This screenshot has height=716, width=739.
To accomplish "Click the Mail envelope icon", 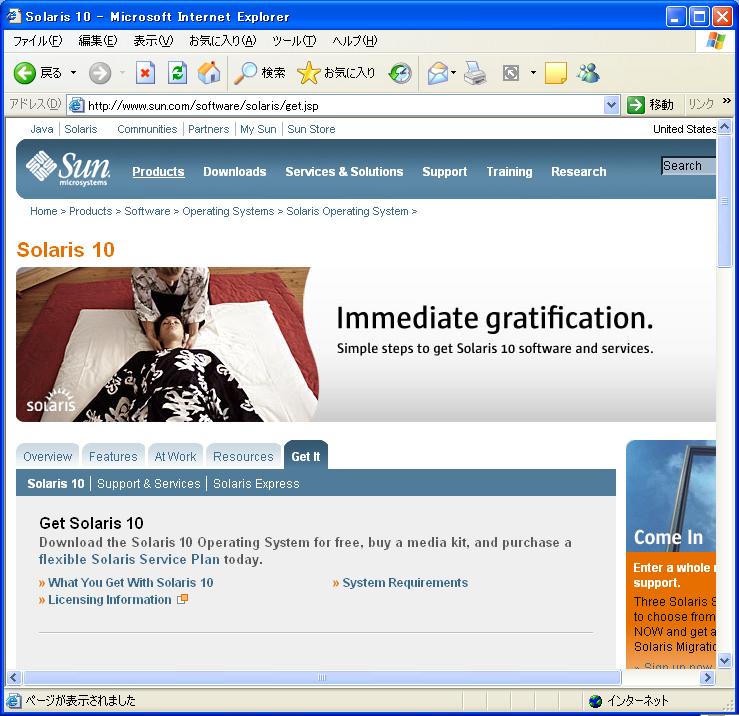I will point(437,73).
